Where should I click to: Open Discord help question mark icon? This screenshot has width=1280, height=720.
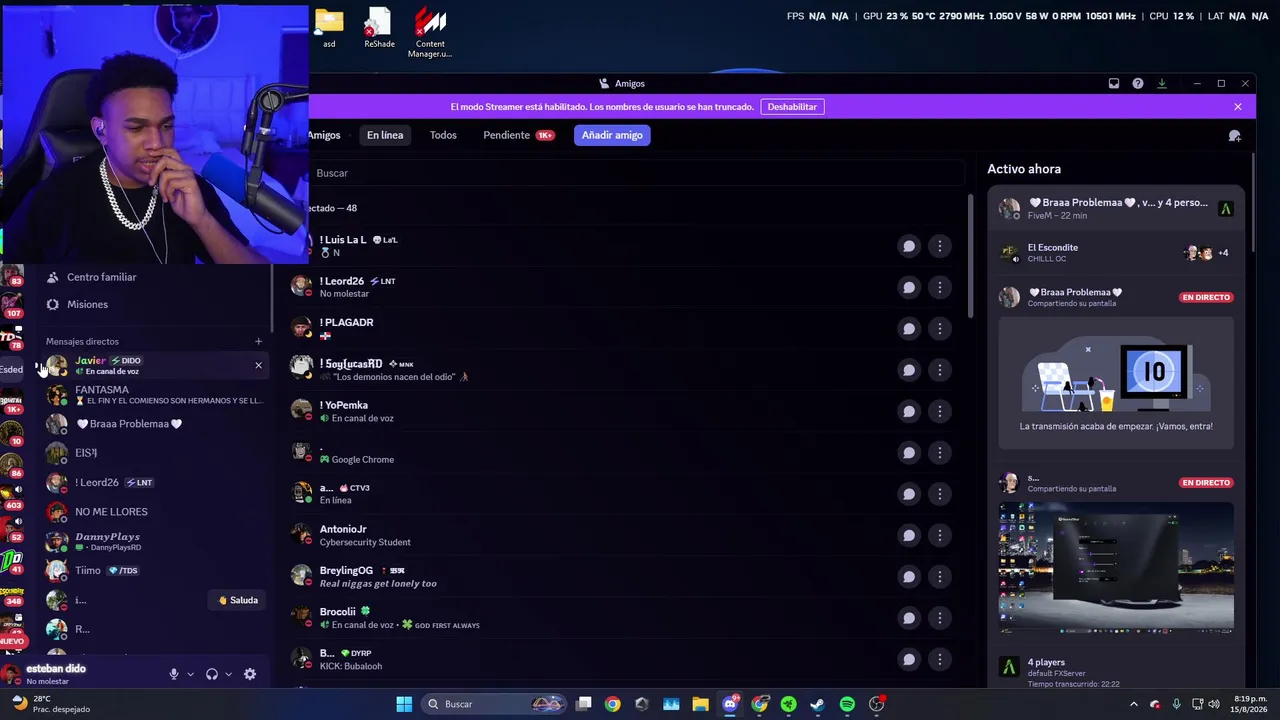(1138, 84)
